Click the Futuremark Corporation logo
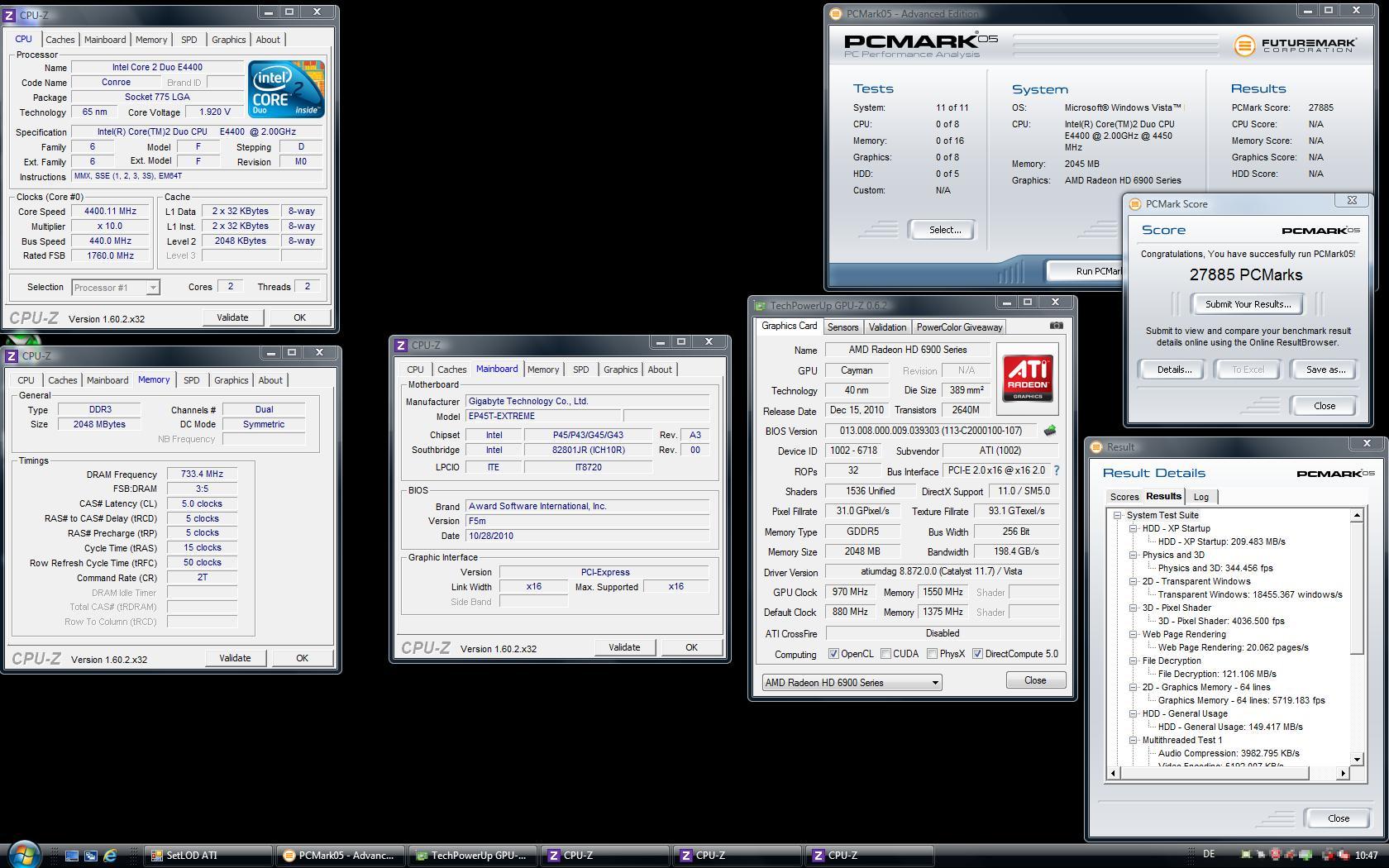 [x=1295, y=45]
